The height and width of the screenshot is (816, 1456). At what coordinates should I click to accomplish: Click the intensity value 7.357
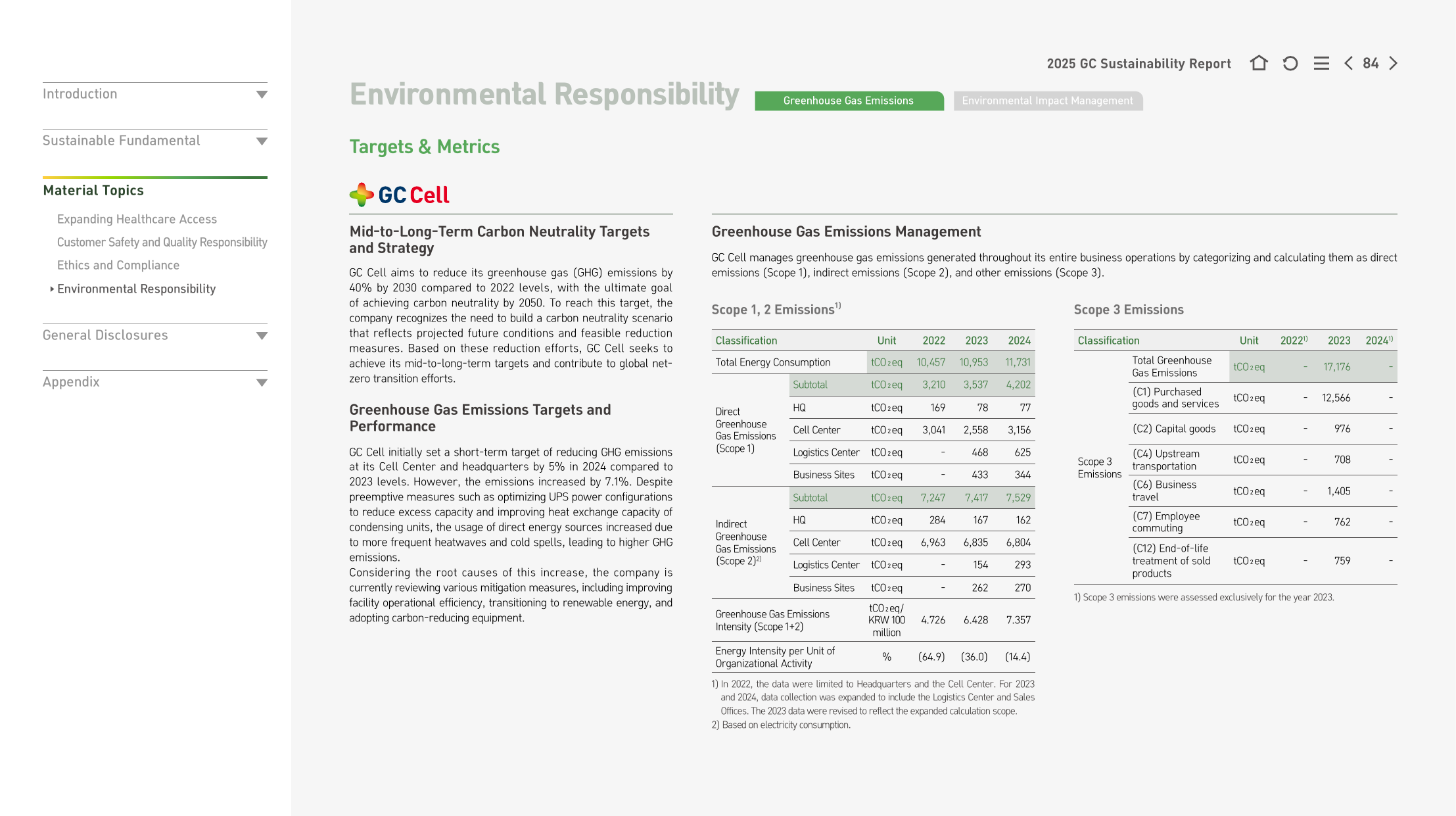[x=1018, y=620]
